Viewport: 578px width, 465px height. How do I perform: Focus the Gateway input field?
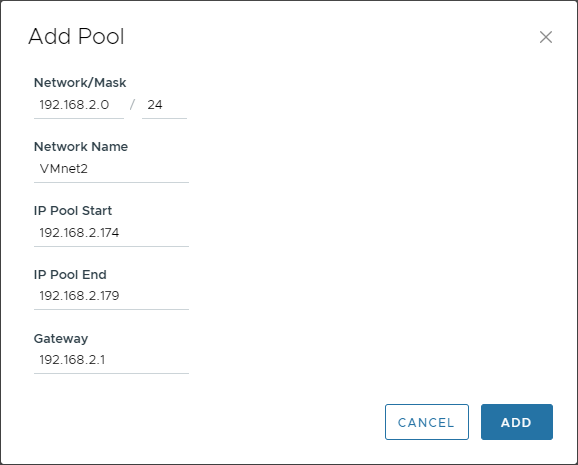pyautogui.click(x=111, y=360)
